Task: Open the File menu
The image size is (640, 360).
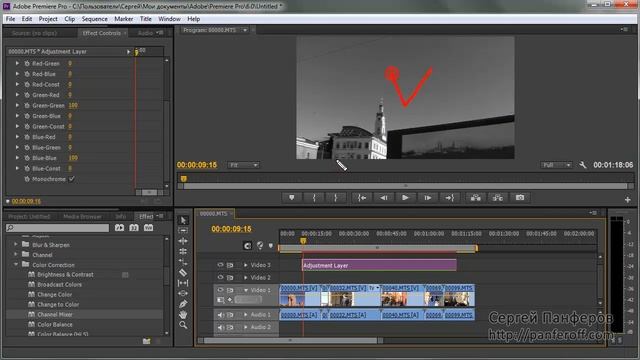Action: coord(10,19)
